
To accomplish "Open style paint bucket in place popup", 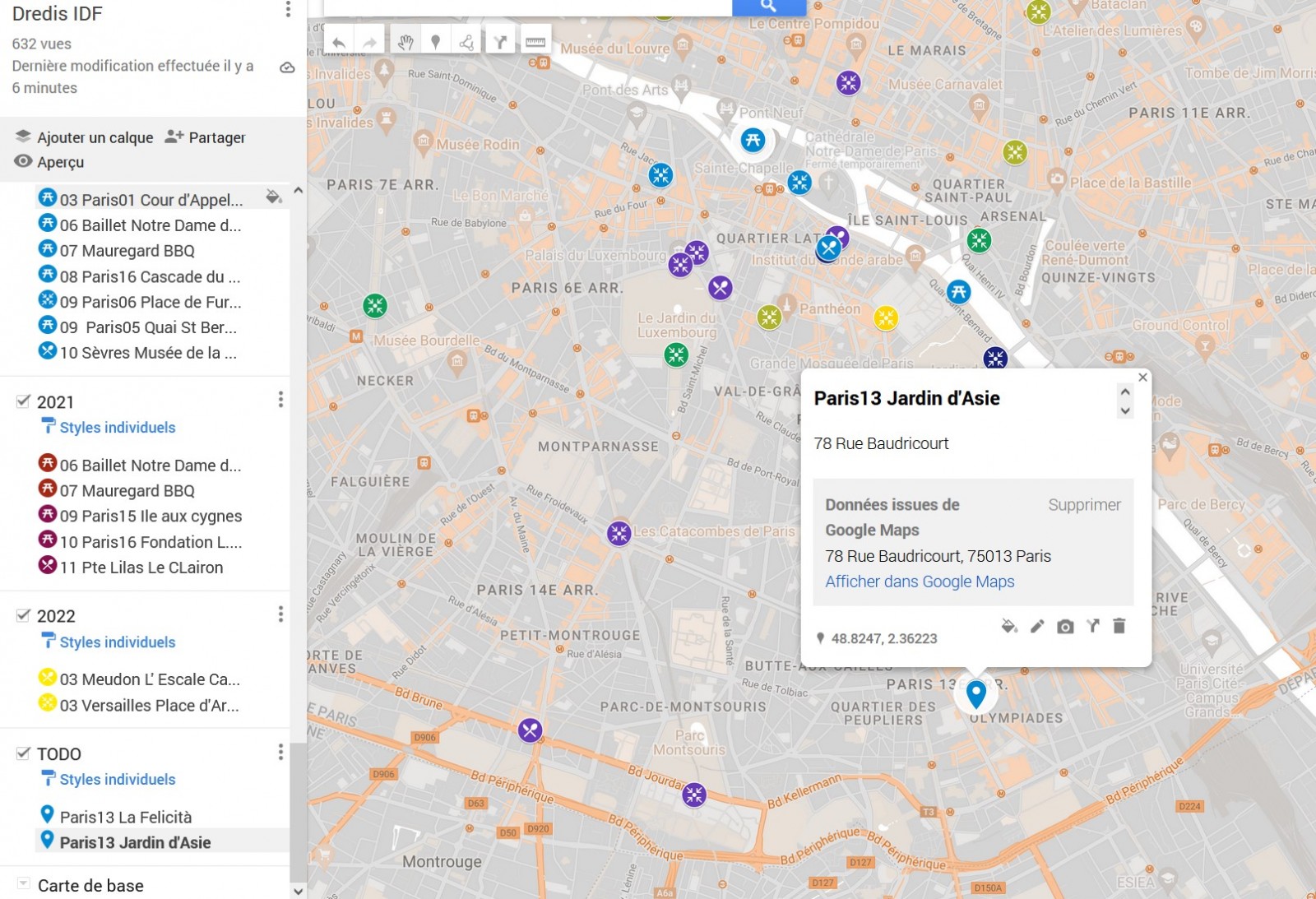I will click(x=1009, y=627).
